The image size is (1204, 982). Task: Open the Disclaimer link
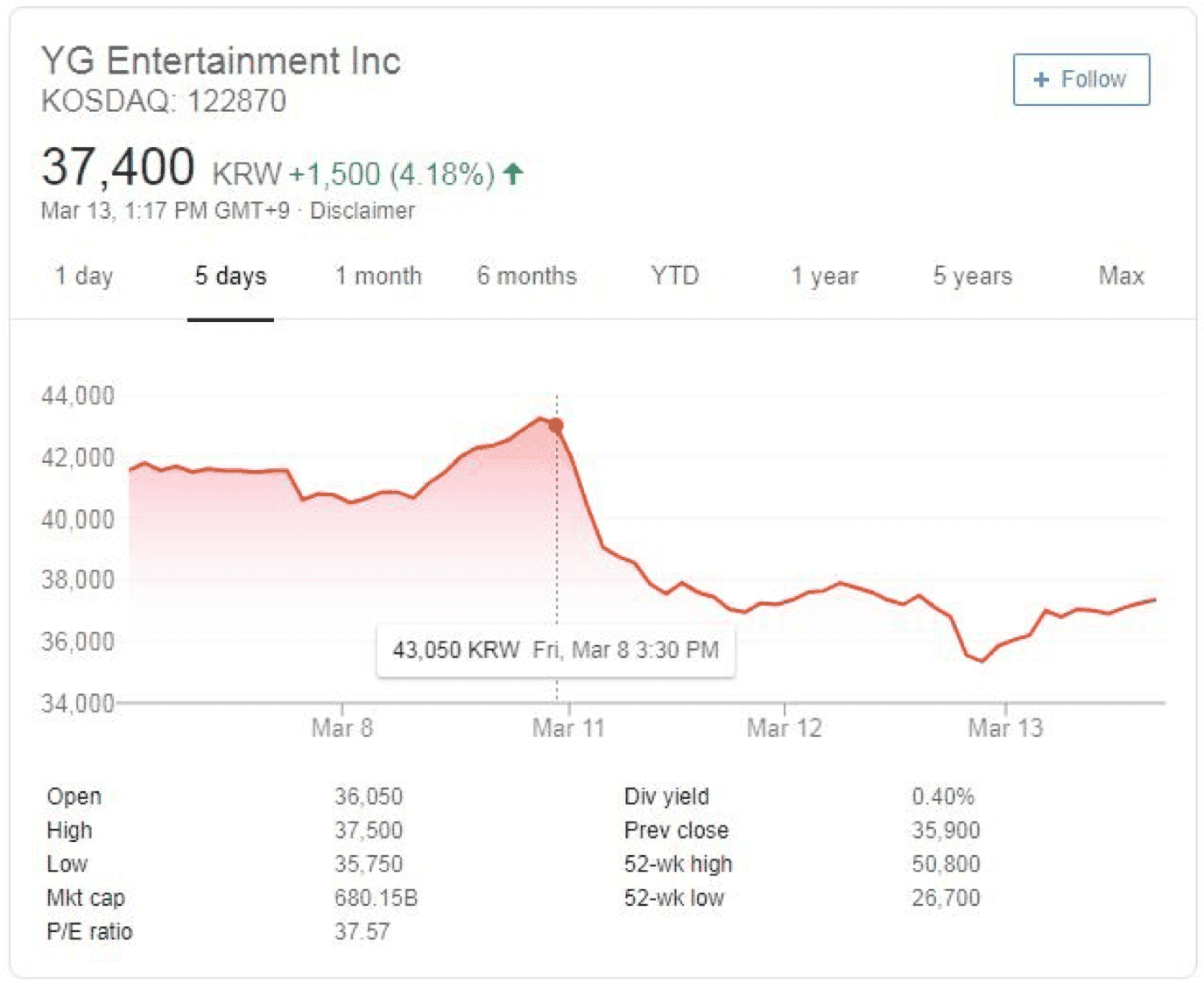362,211
